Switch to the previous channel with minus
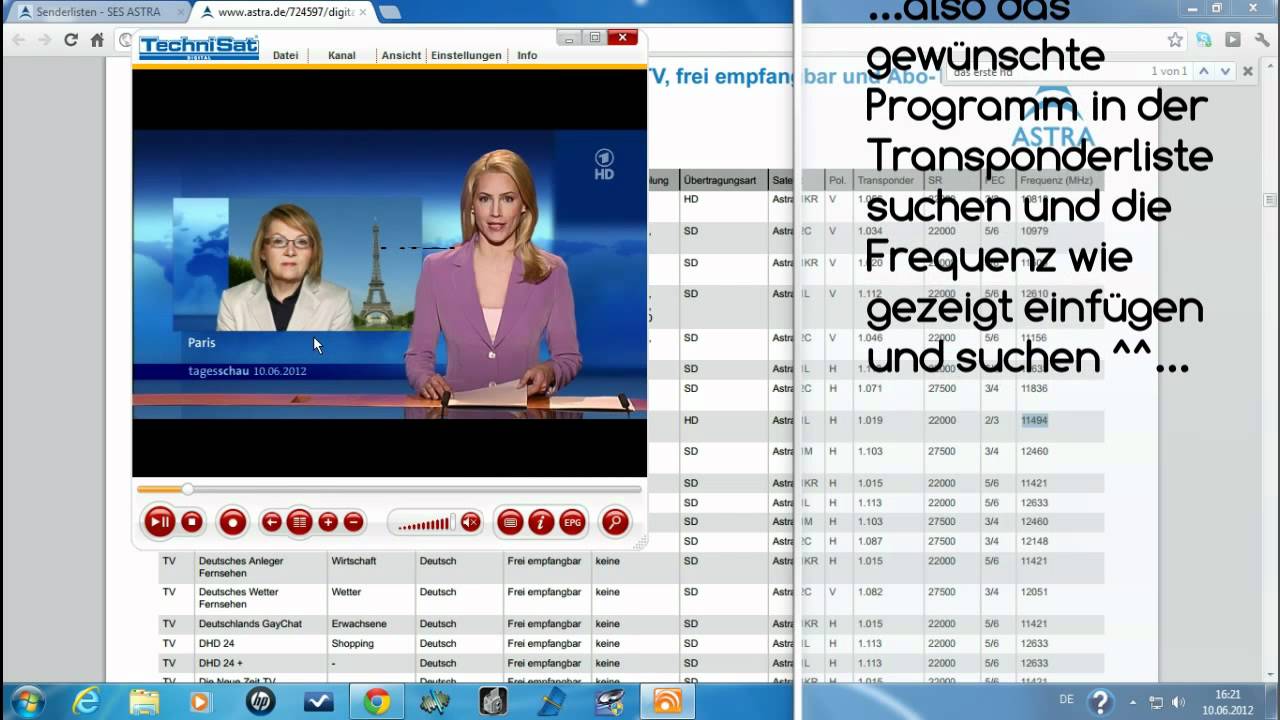Image resolution: width=1280 pixels, height=720 pixels. tap(353, 521)
